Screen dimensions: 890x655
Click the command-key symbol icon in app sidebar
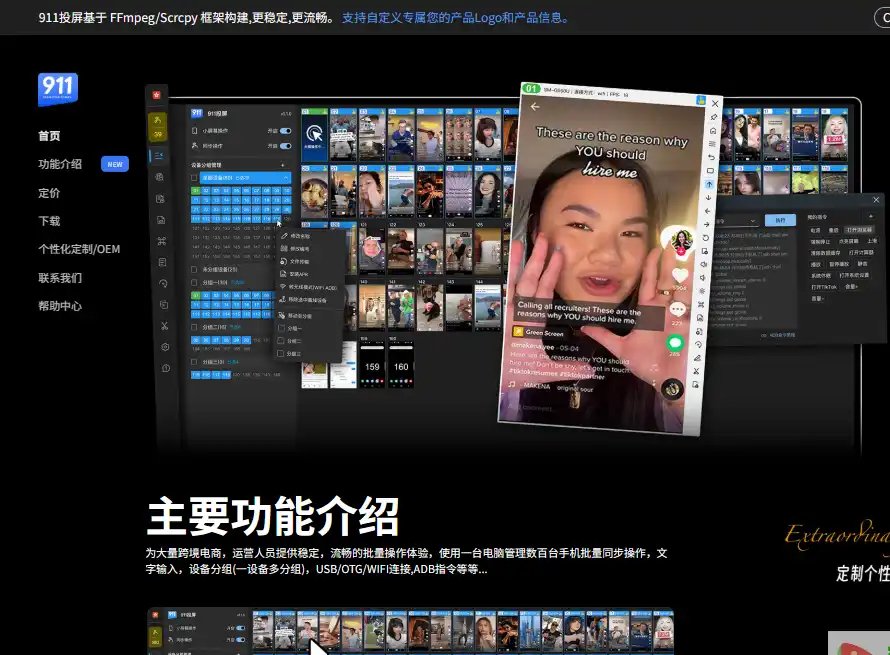coord(162,241)
